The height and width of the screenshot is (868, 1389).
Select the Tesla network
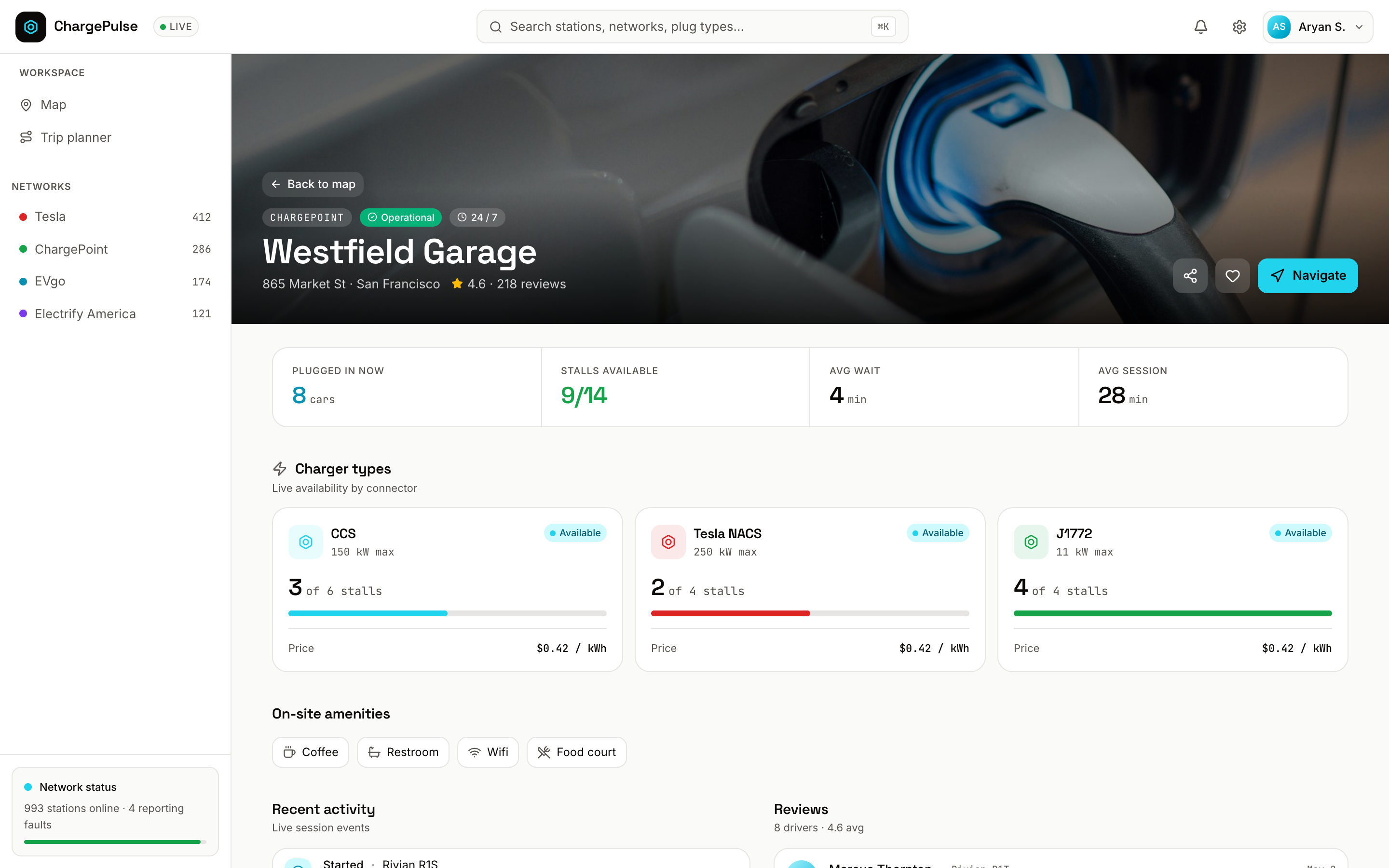tap(115, 217)
